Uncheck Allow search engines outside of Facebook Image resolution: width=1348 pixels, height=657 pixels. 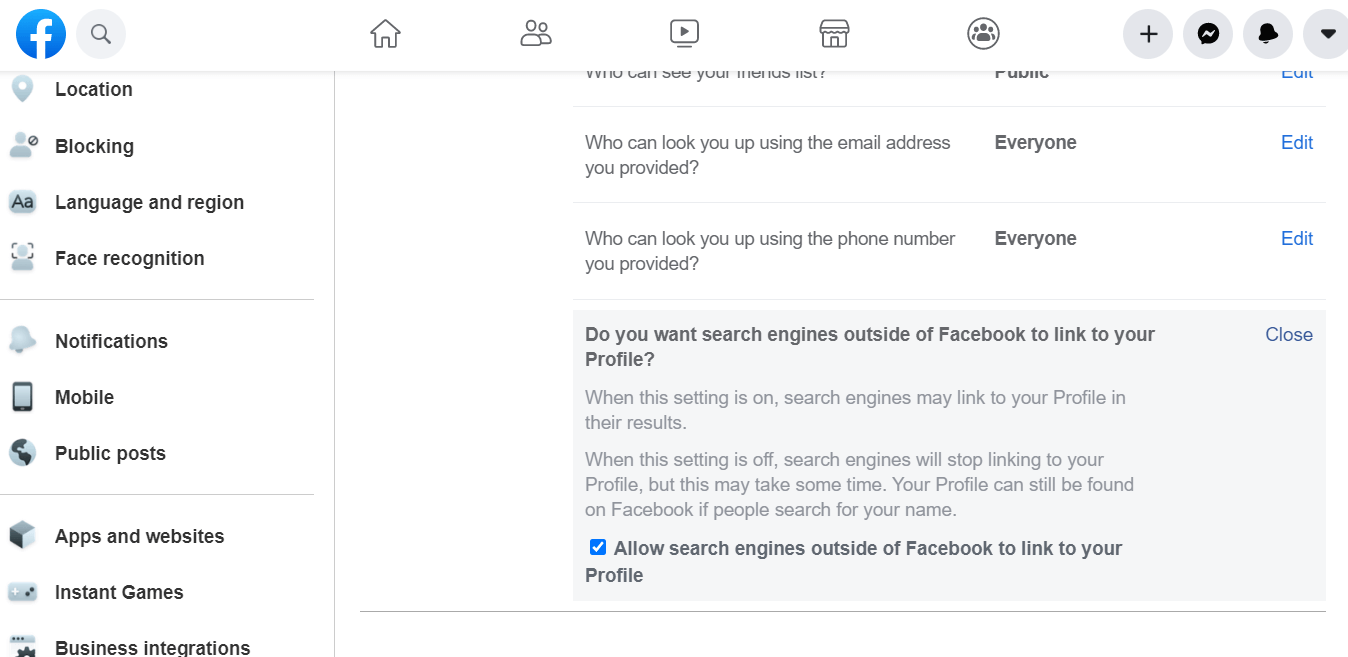[x=598, y=547]
